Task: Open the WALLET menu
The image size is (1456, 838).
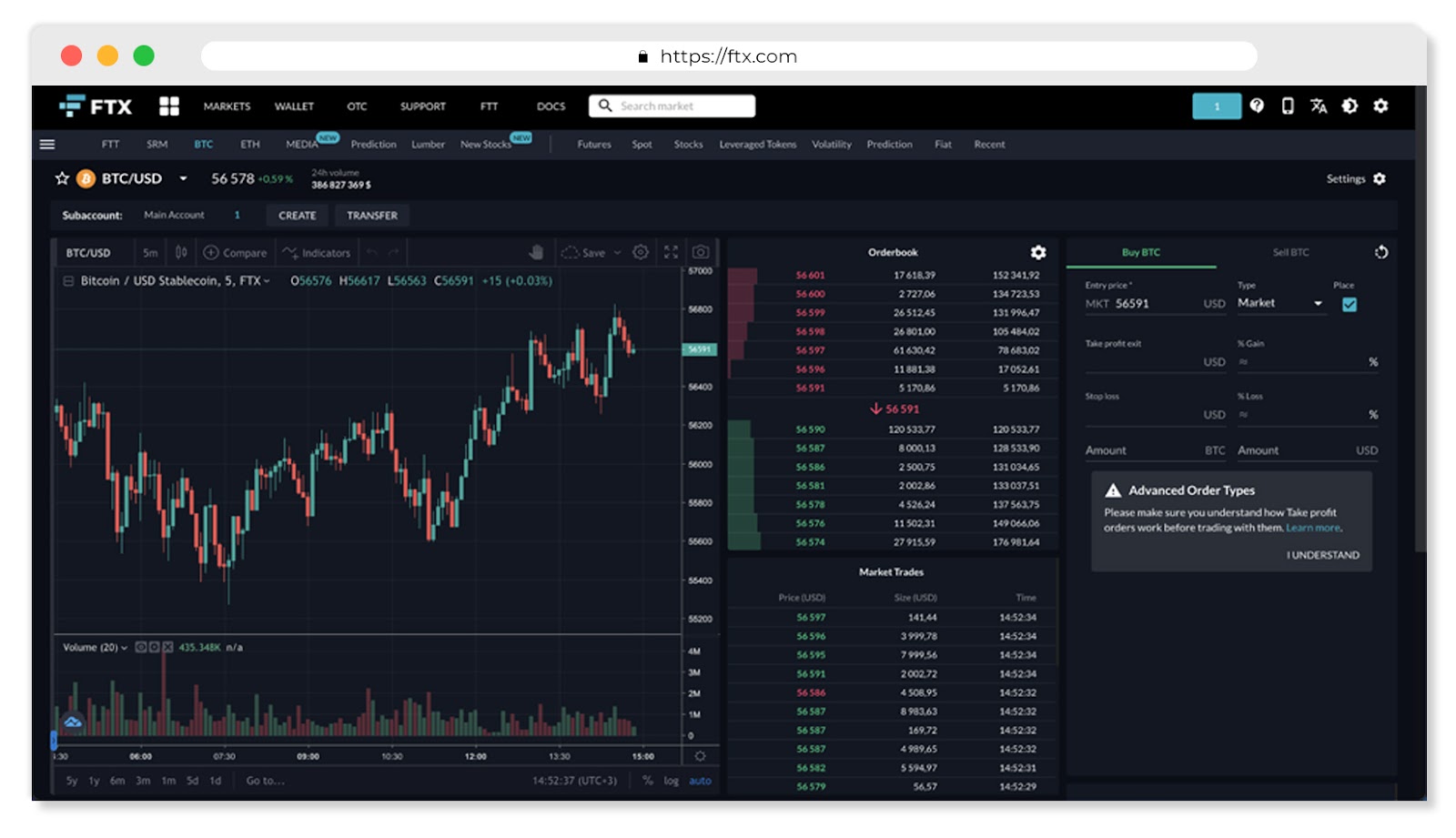Action: [294, 106]
